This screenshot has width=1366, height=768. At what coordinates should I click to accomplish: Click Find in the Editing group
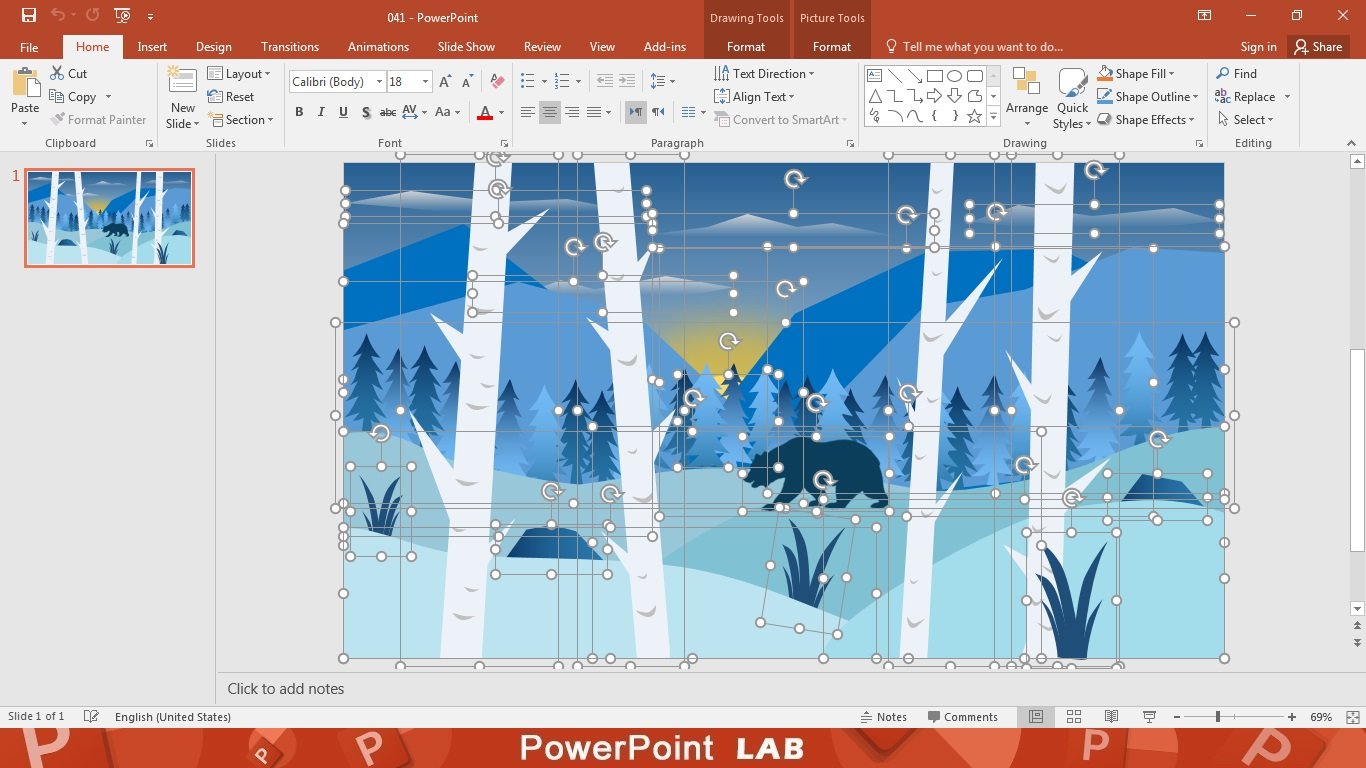[x=1236, y=74]
